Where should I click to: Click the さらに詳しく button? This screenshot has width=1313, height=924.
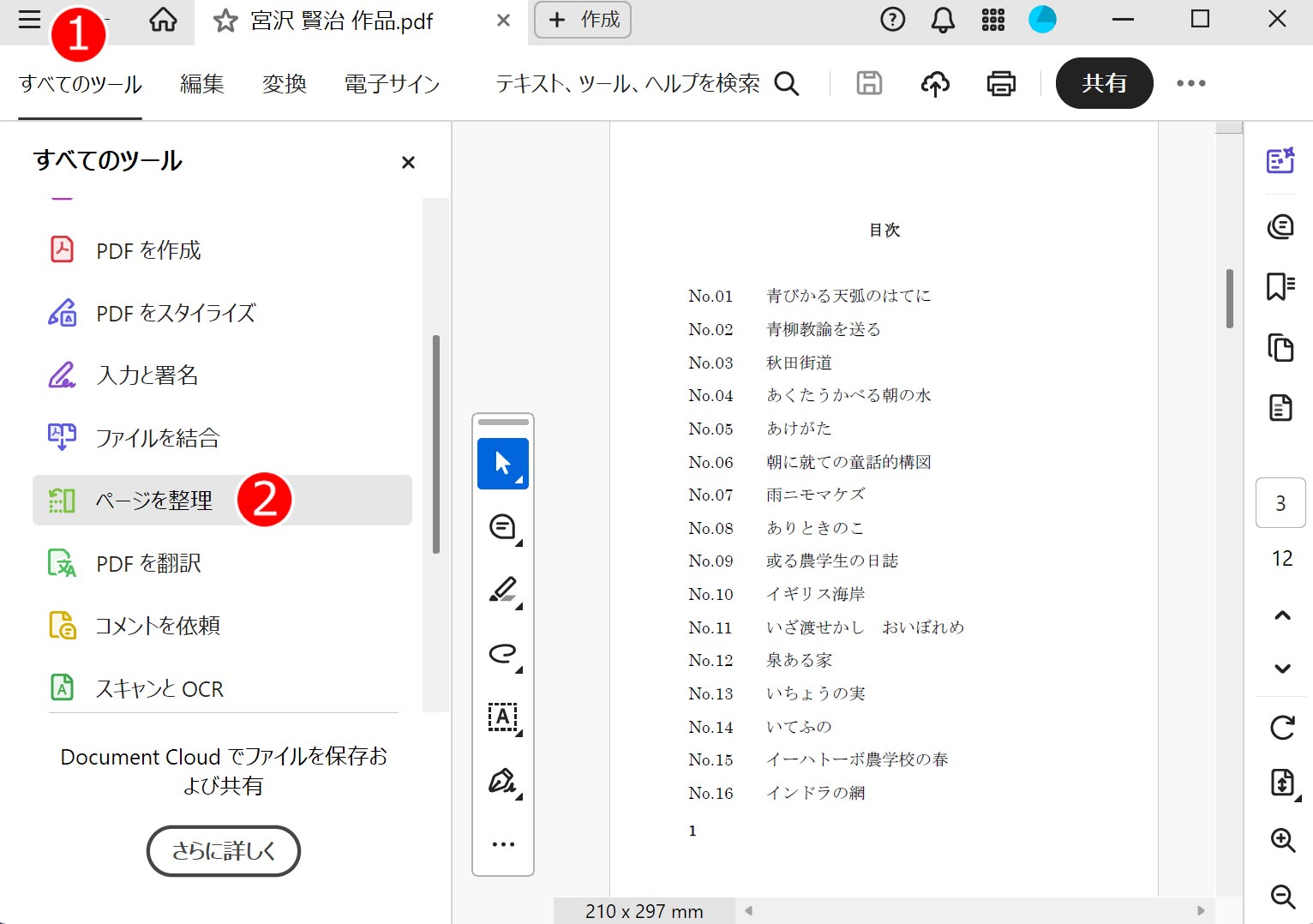tap(224, 850)
